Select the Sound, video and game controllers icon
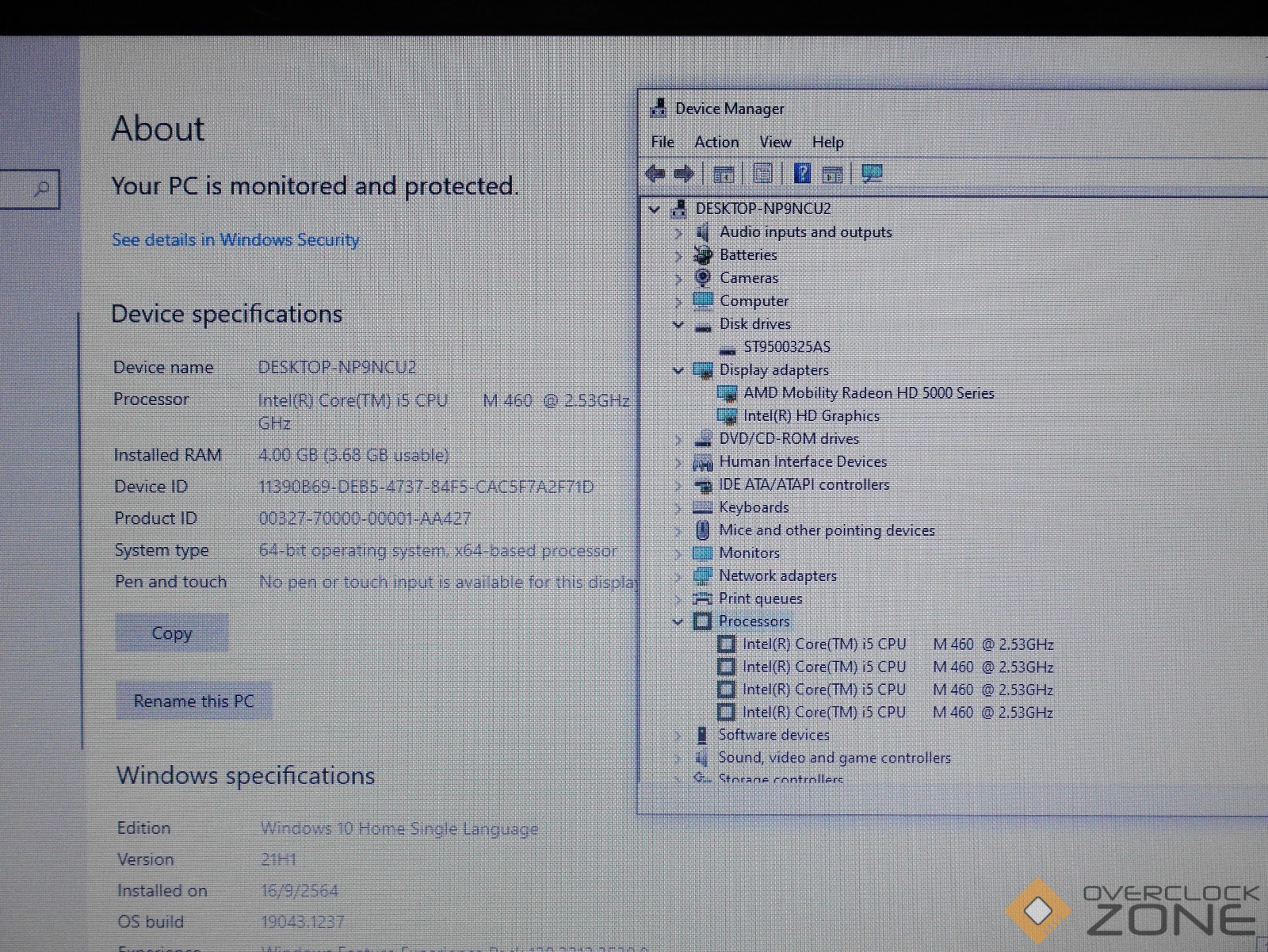The width and height of the screenshot is (1268, 952). (701, 758)
